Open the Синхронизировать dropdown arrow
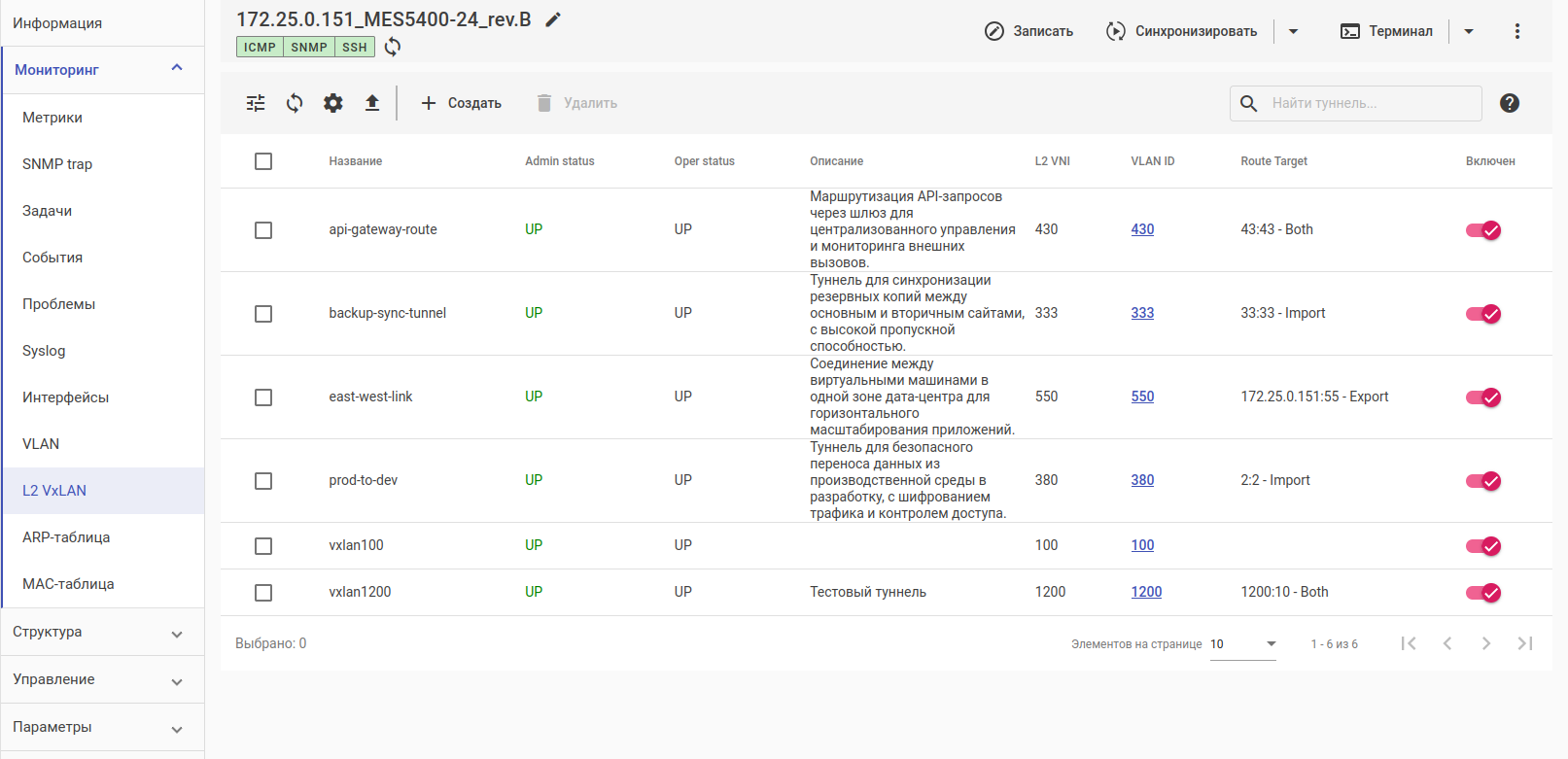 pos(1293,31)
